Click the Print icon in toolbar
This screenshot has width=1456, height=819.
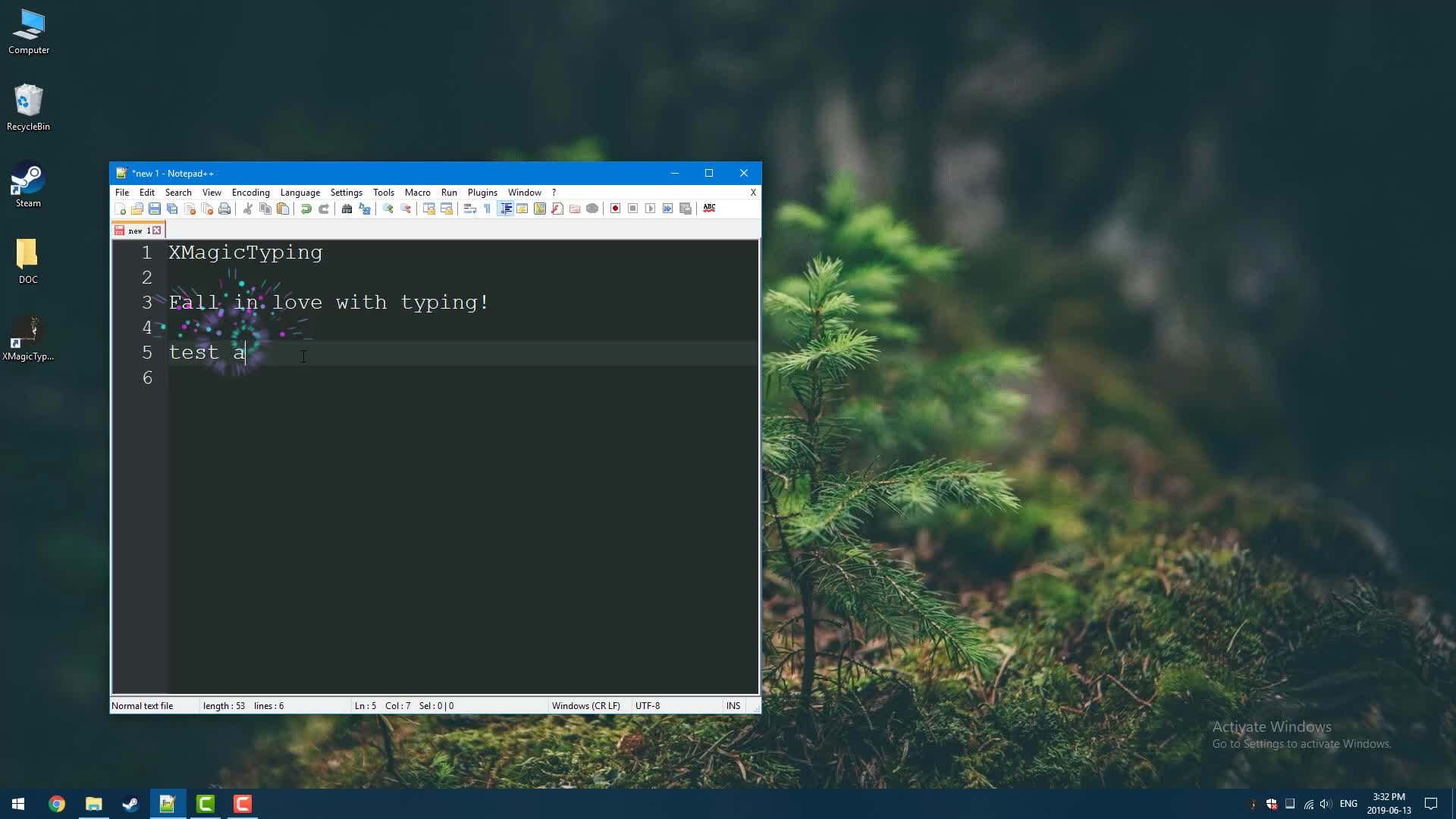point(224,209)
